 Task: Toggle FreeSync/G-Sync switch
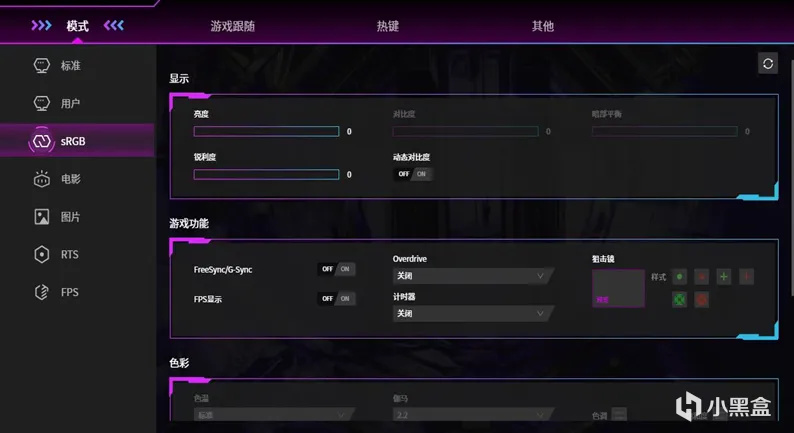[336, 269]
